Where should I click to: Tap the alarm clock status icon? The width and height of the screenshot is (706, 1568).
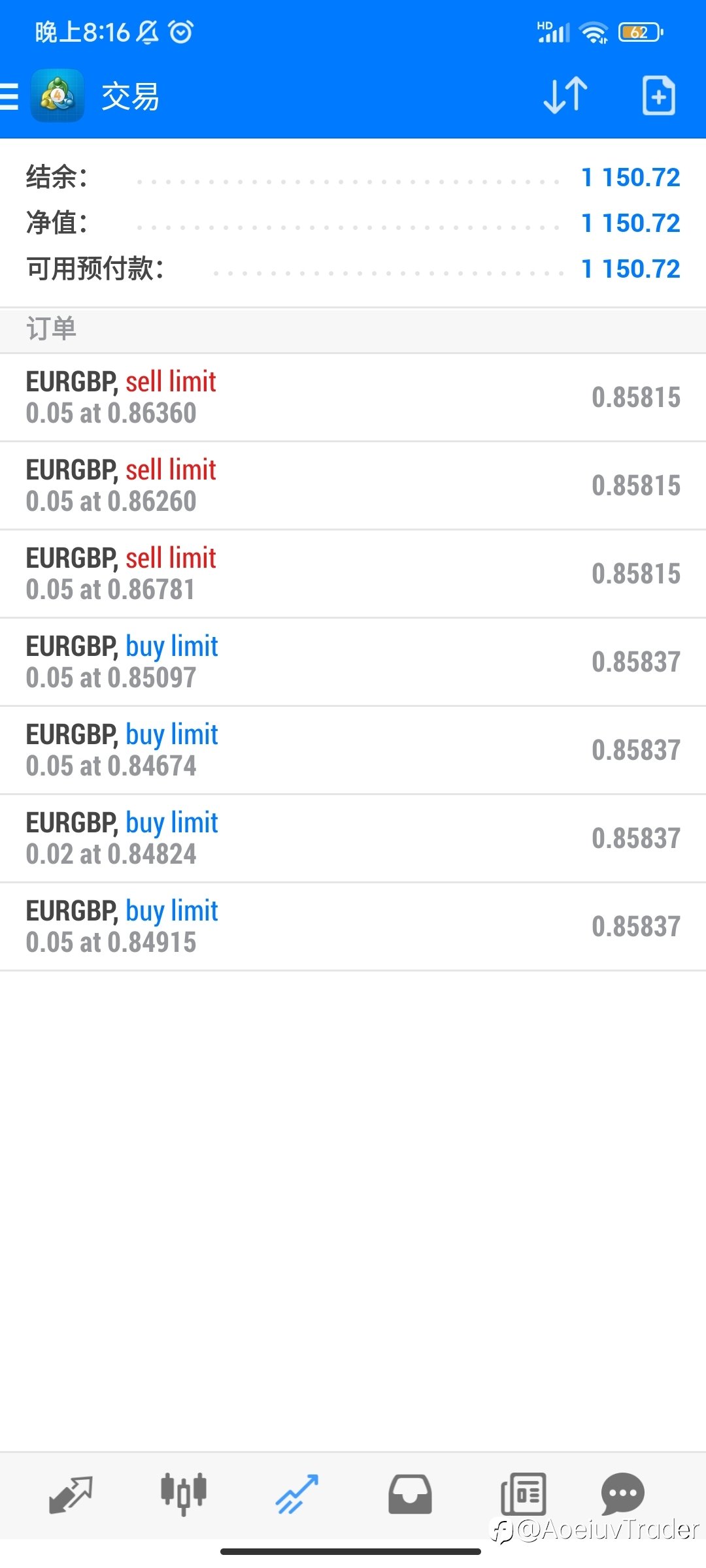tap(181, 31)
